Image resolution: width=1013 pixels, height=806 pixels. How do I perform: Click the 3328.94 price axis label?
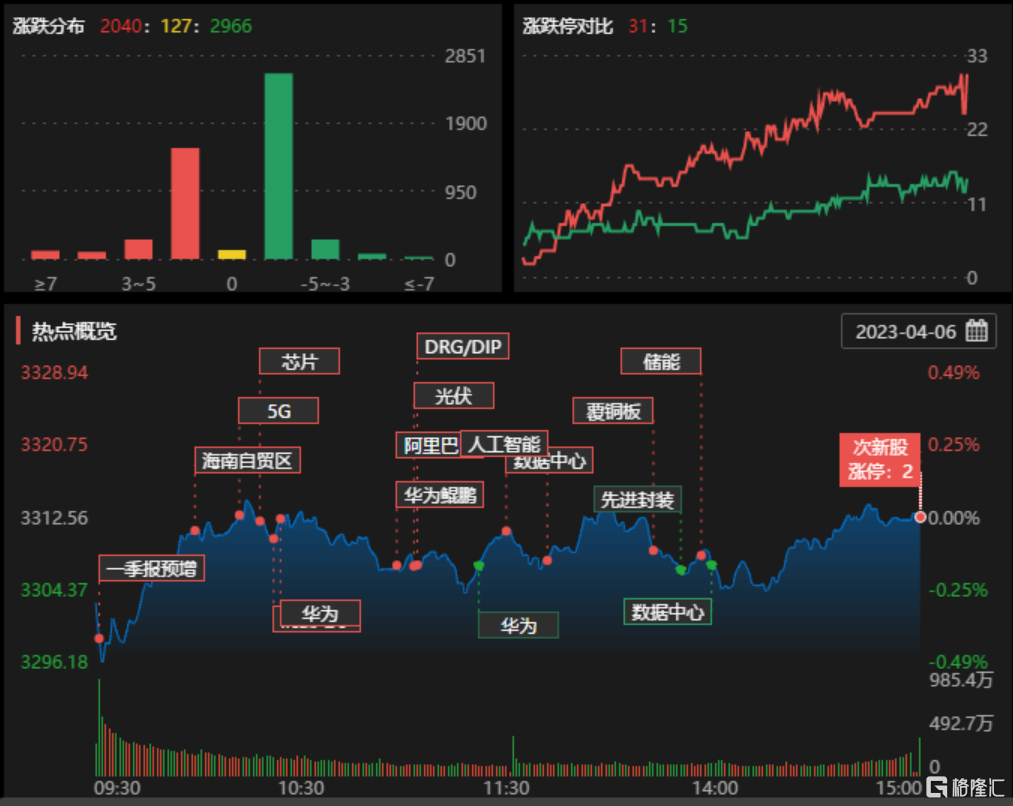tap(54, 373)
